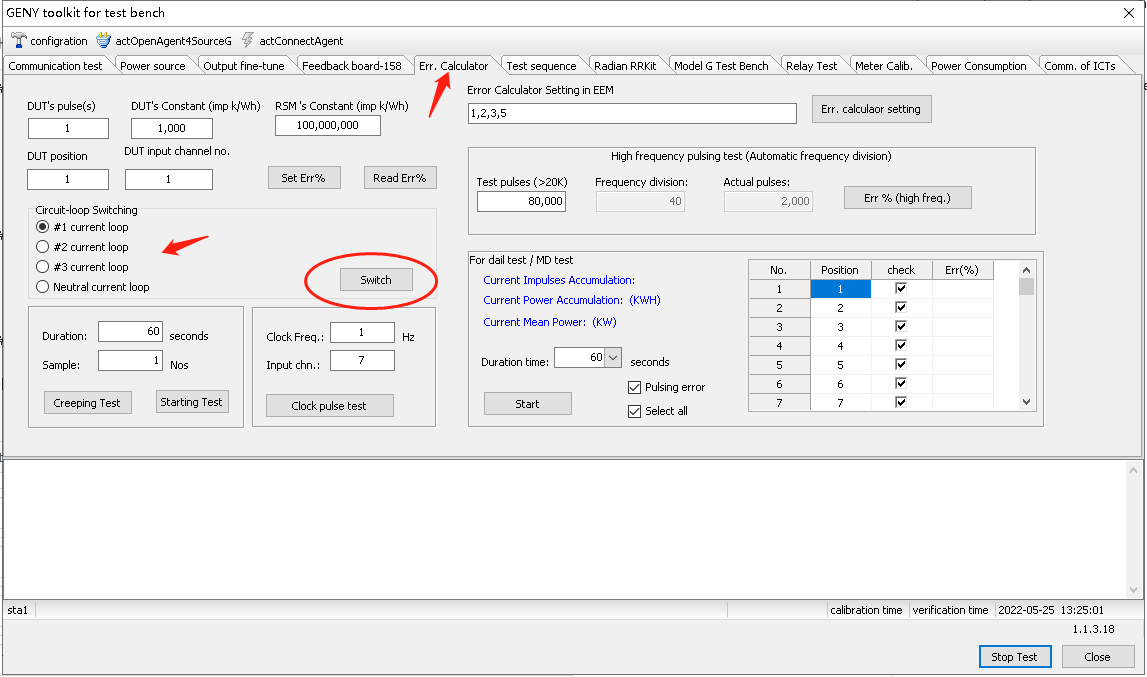Click the log panel scroll down arrow
Viewport: 1147px width, 677px height.
tap(1133, 590)
